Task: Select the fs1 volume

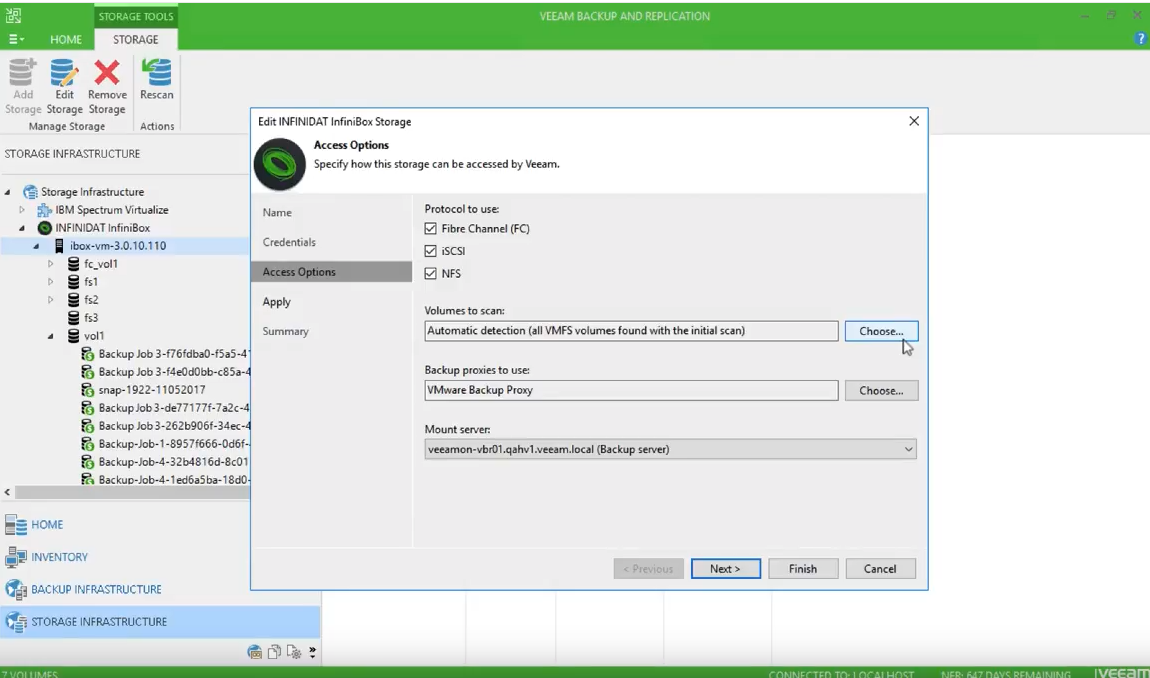Action: click(91, 282)
